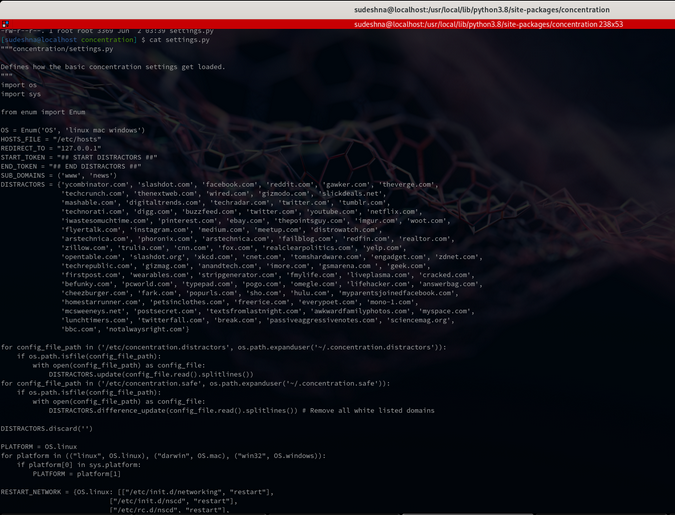The image size is (675, 515).
Task: Click the HOSTS_FILE variable line
Action: (x=51, y=139)
